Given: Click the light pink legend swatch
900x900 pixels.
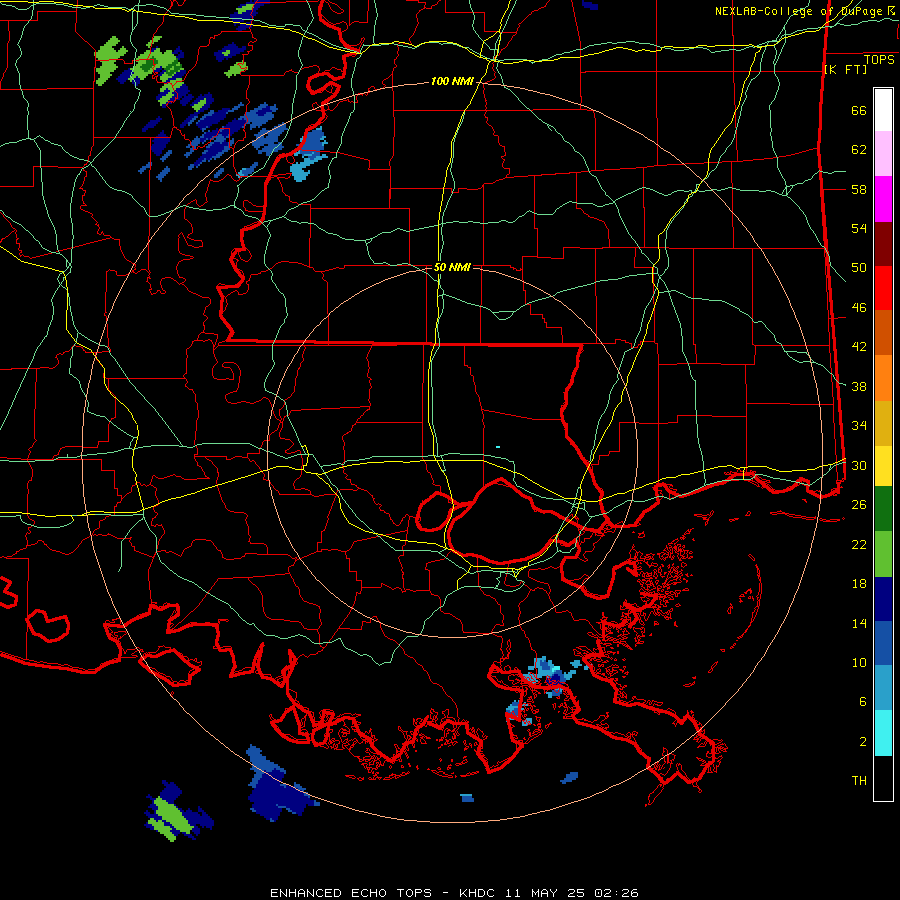Looking at the screenshot, I should pos(883,154).
